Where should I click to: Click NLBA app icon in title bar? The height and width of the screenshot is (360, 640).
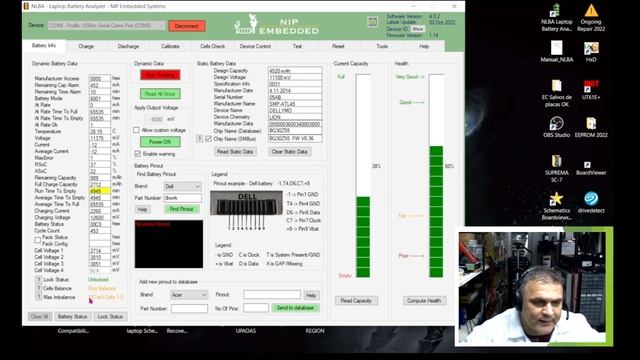[x=26, y=6]
